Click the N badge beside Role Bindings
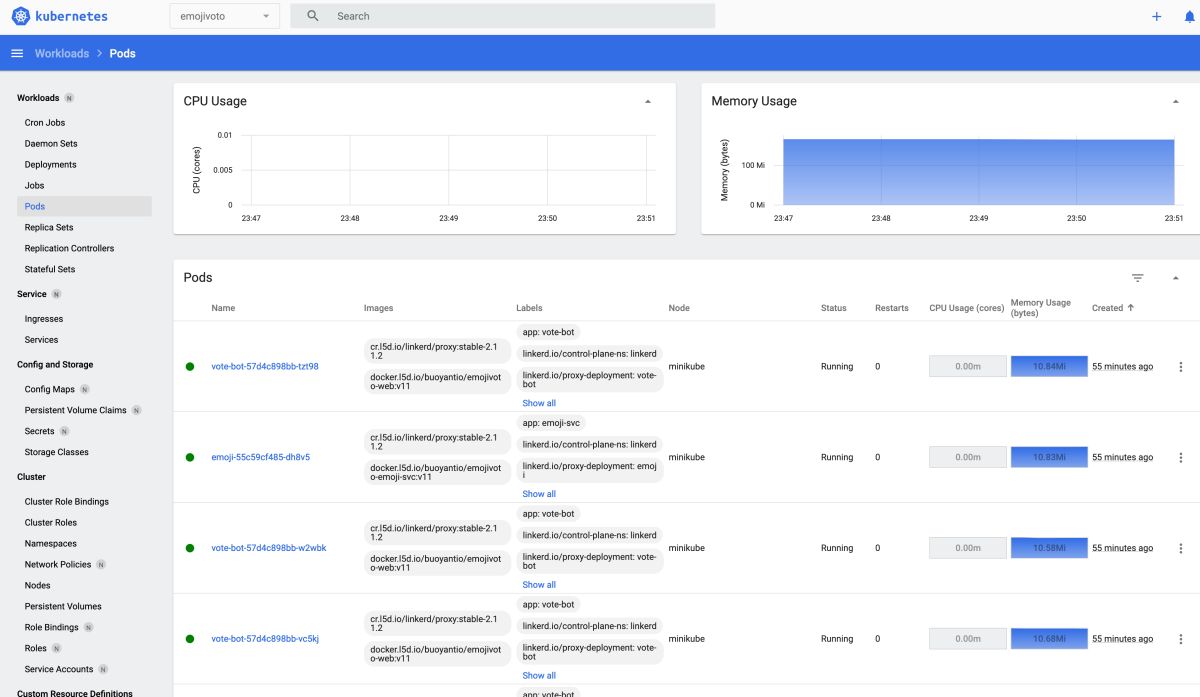Image resolution: width=1200 pixels, height=697 pixels. (89, 627)
